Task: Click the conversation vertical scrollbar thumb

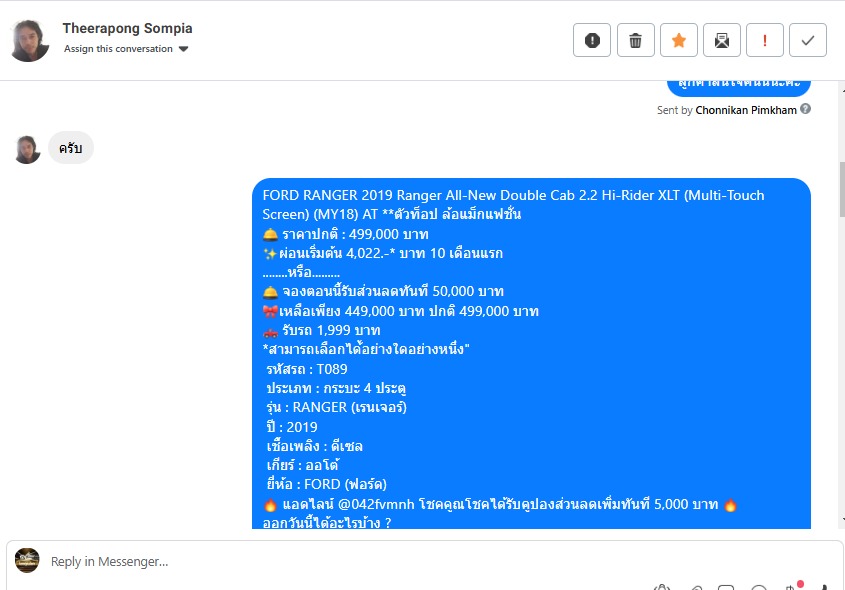Action: [x=842, y=189]
